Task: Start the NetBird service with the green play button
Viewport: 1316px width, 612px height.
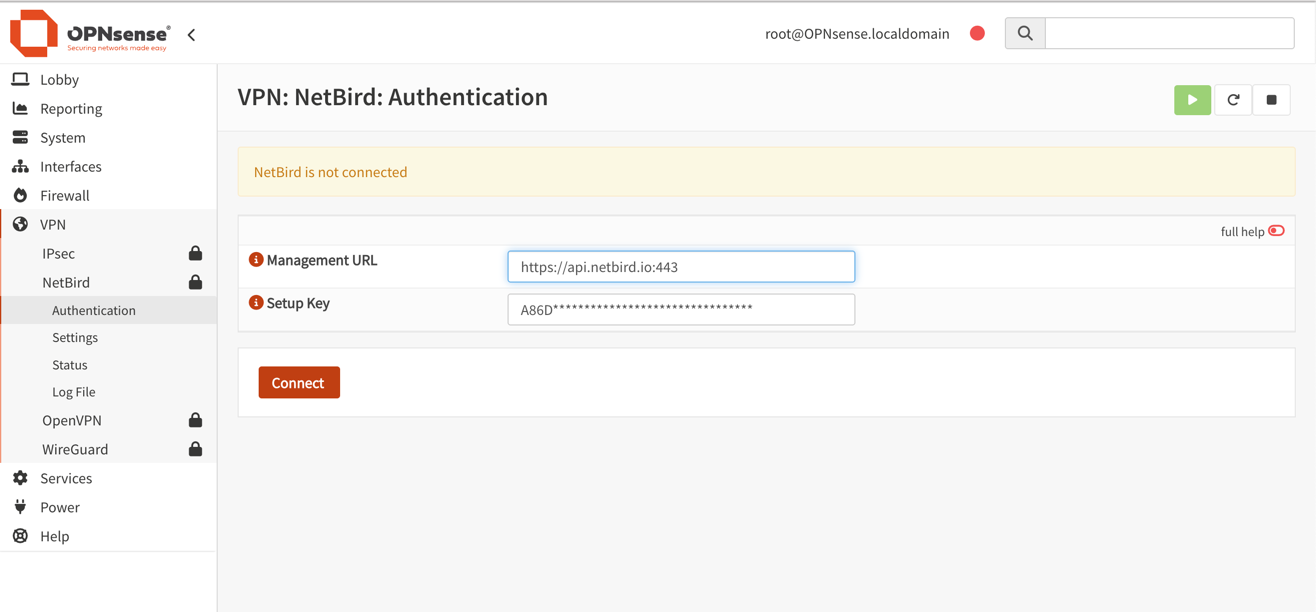Action: (1192, 99)
